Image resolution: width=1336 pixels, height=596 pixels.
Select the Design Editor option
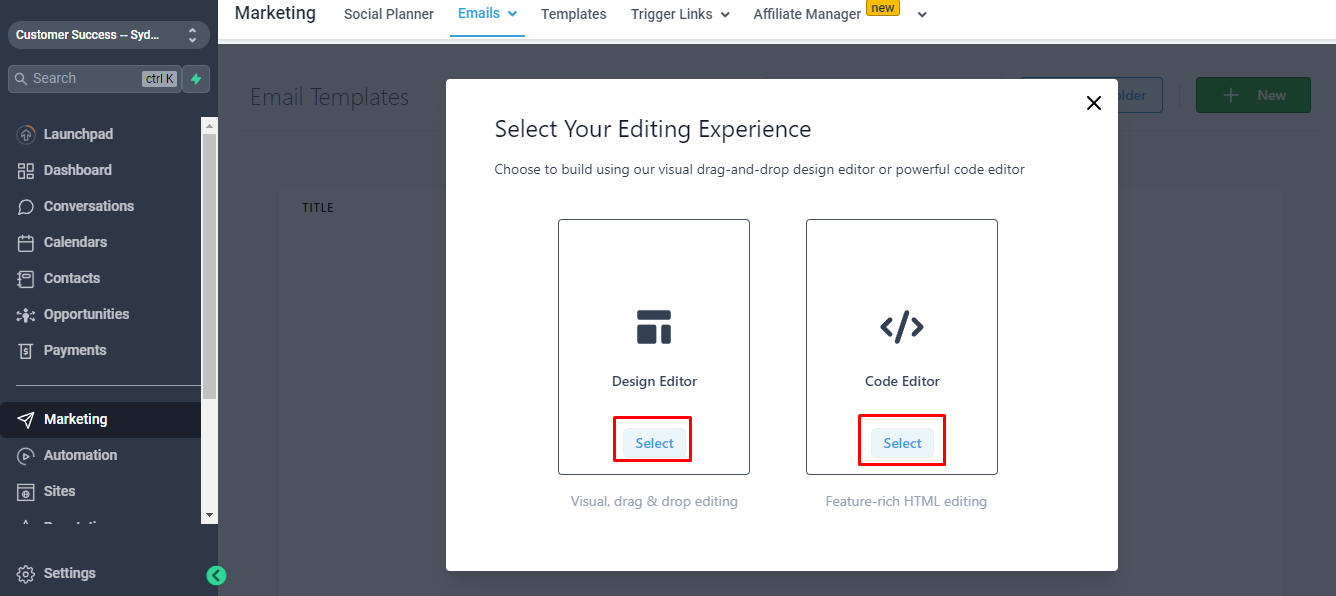click(x=654, y=443)
